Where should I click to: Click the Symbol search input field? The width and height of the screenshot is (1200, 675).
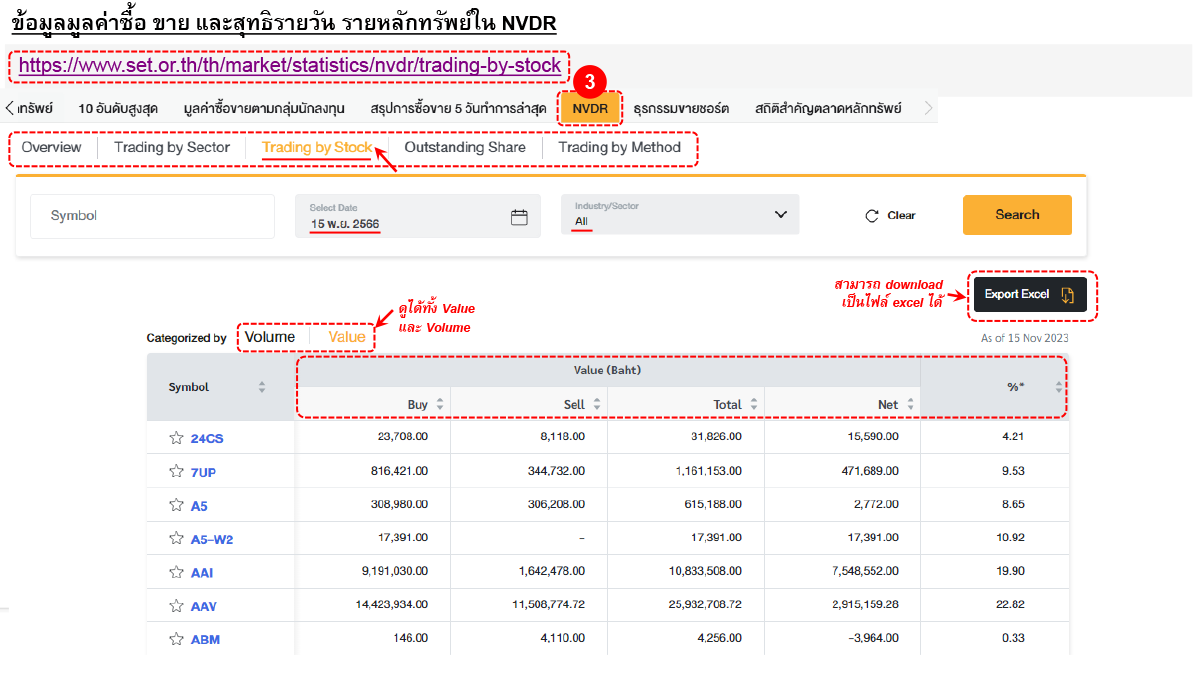click(152, 216)
